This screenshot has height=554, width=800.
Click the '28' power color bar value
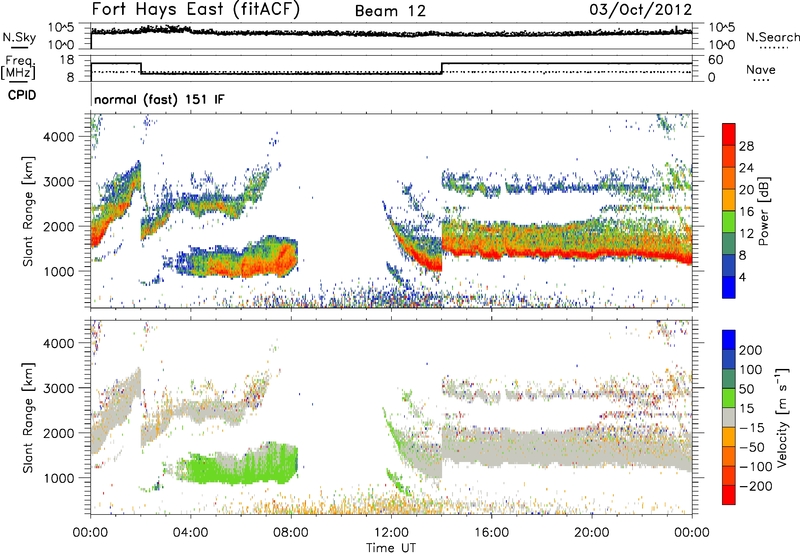tap(746, 146)
